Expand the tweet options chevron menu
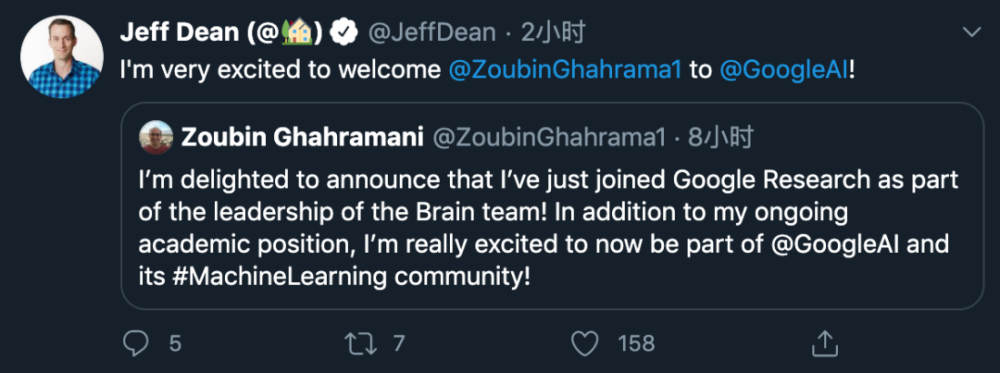The height and width of the screenshot is (373, 1000). pos(971,32)
